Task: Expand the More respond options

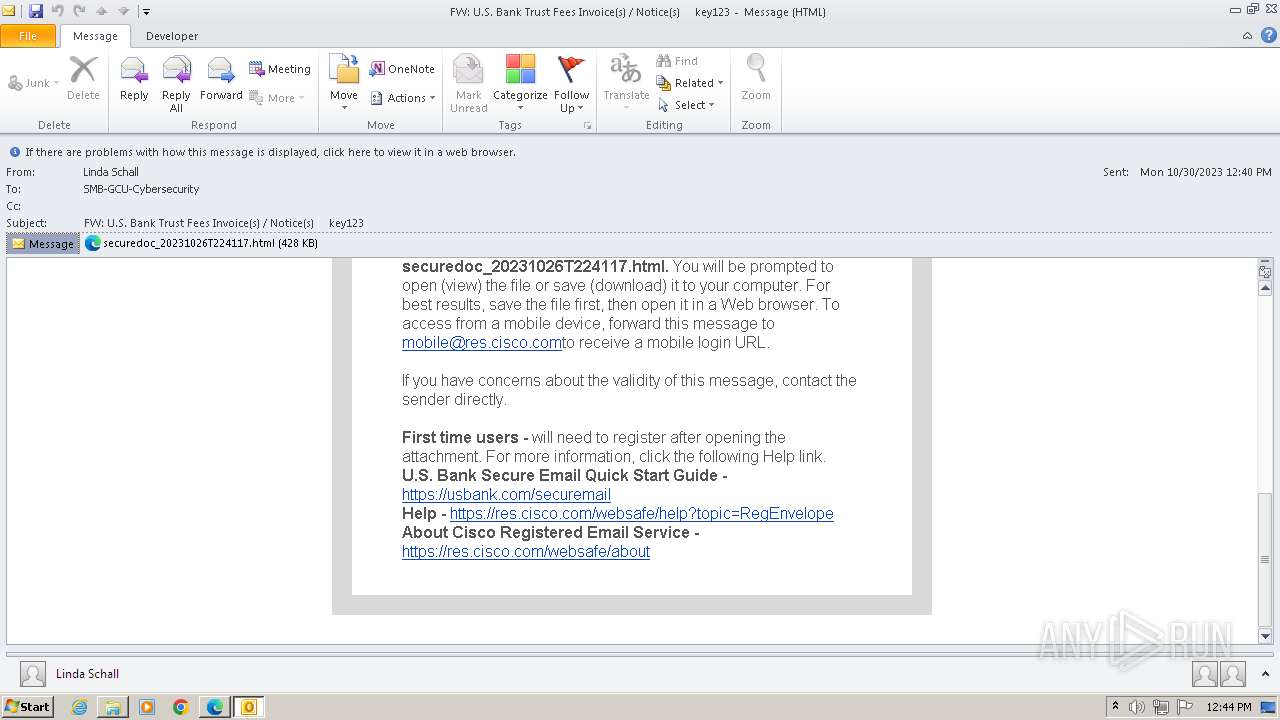Action: (277, 98)
